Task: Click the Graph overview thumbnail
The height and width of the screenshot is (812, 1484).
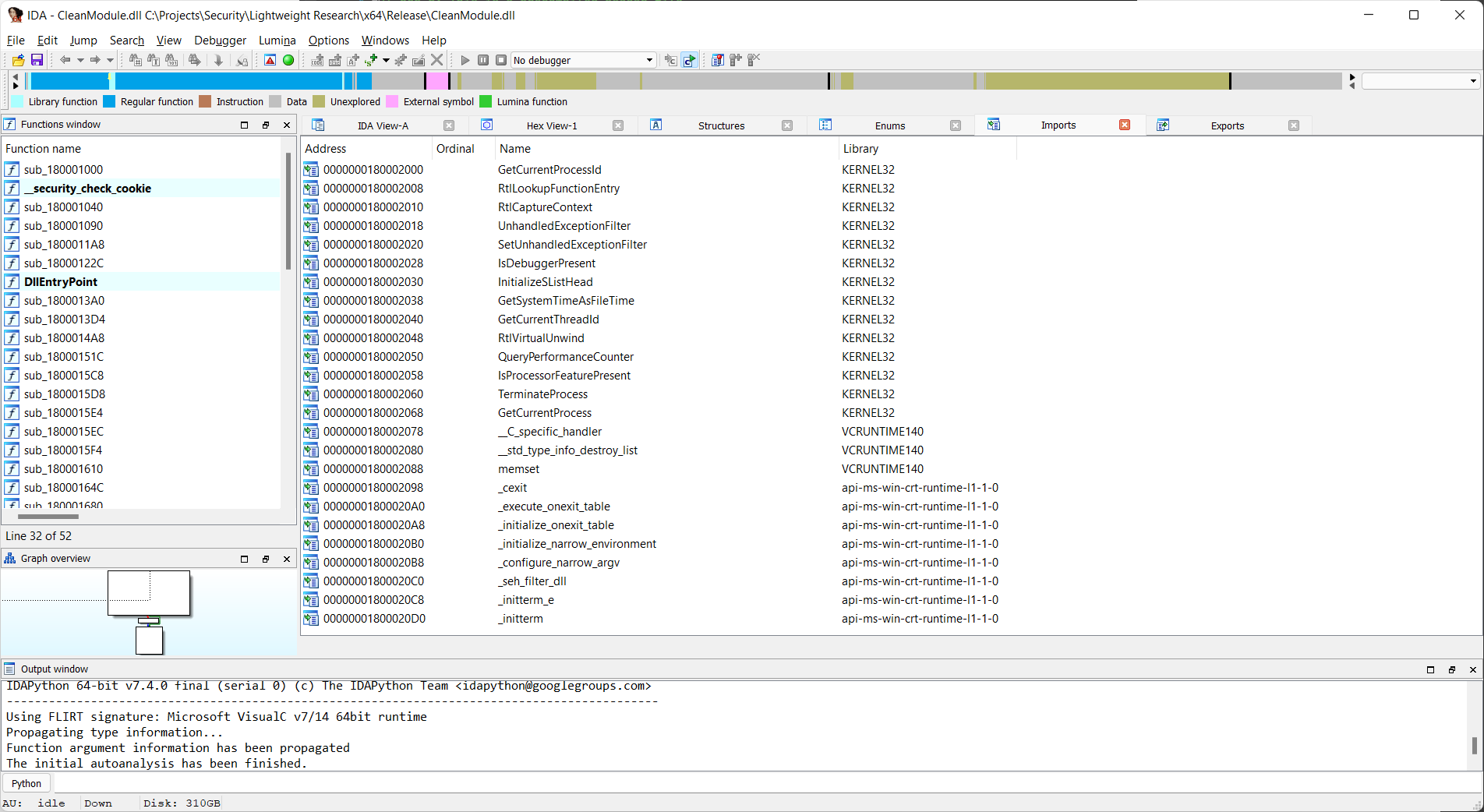Action: click(149, 613)
